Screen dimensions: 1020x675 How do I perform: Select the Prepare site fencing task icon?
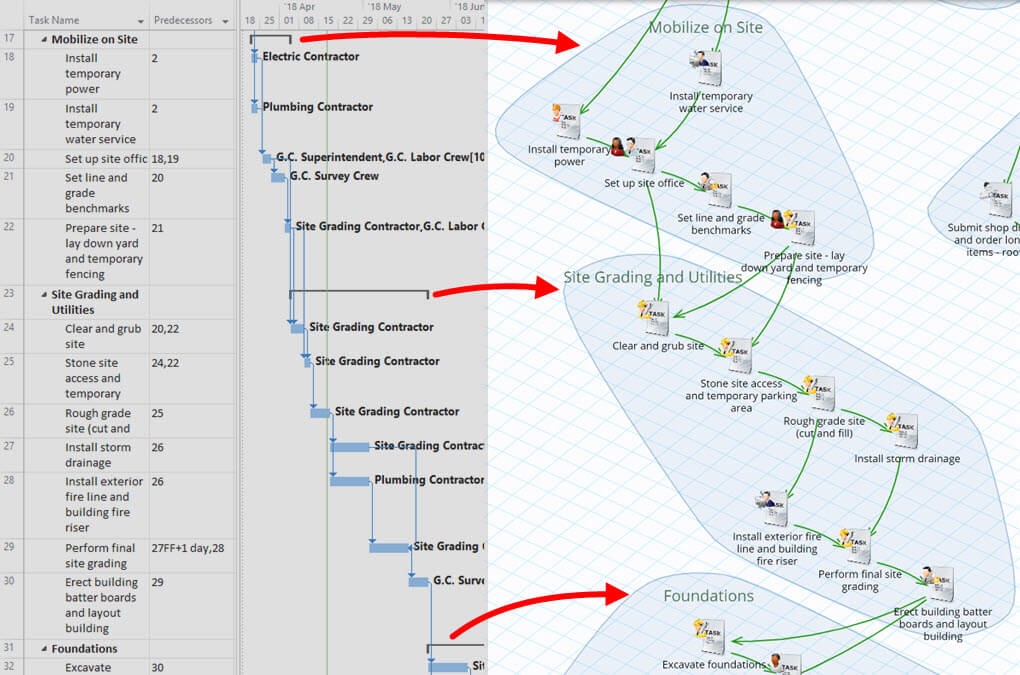(x=797, y=228)
